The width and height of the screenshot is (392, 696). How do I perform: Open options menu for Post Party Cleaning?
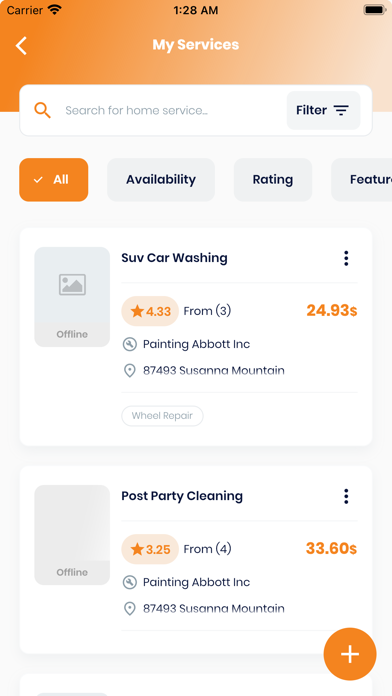pos(346,496)
